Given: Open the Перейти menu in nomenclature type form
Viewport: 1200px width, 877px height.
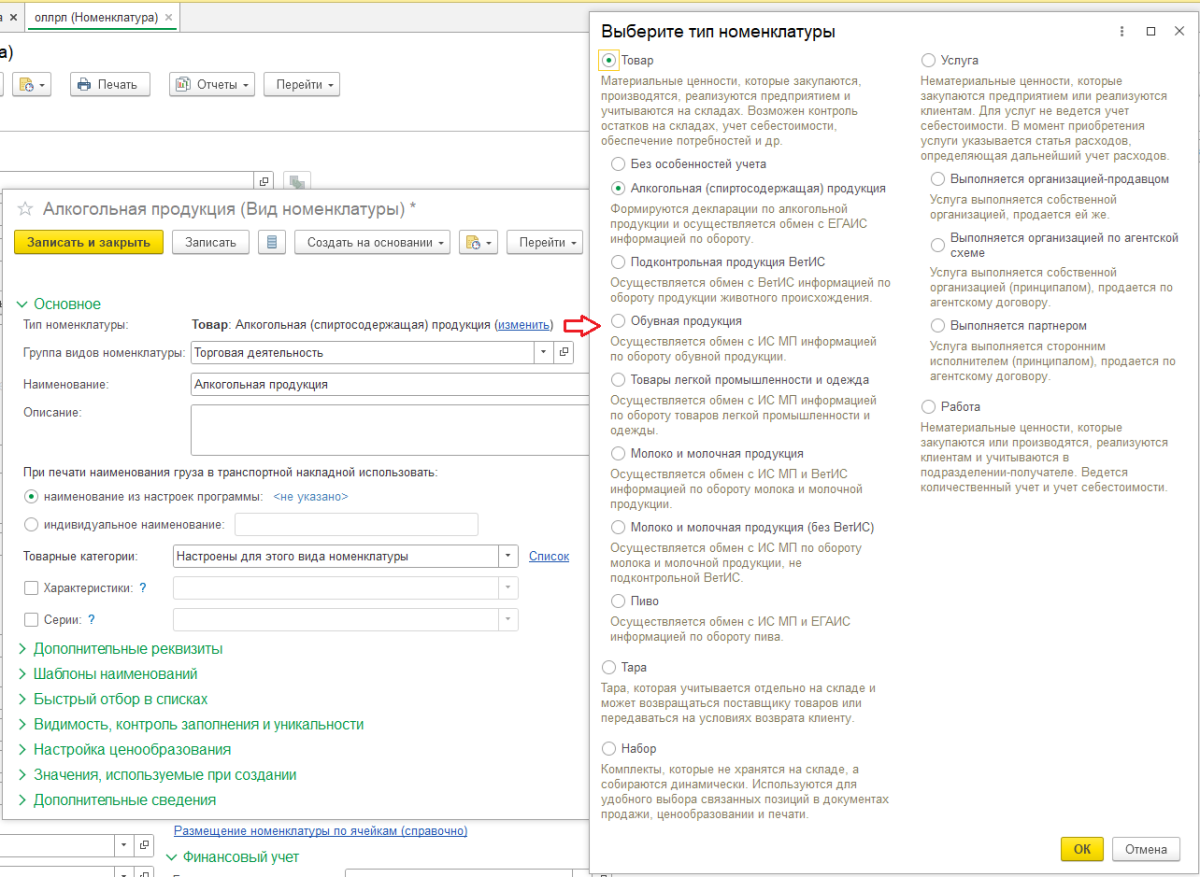Looking at the screenshot, I should (x=543, y=242).
